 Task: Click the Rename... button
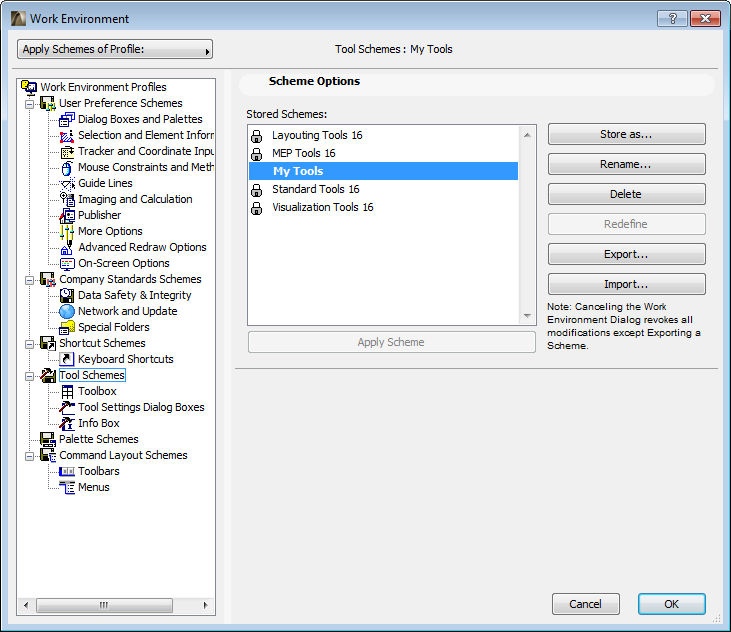(627, 164)
